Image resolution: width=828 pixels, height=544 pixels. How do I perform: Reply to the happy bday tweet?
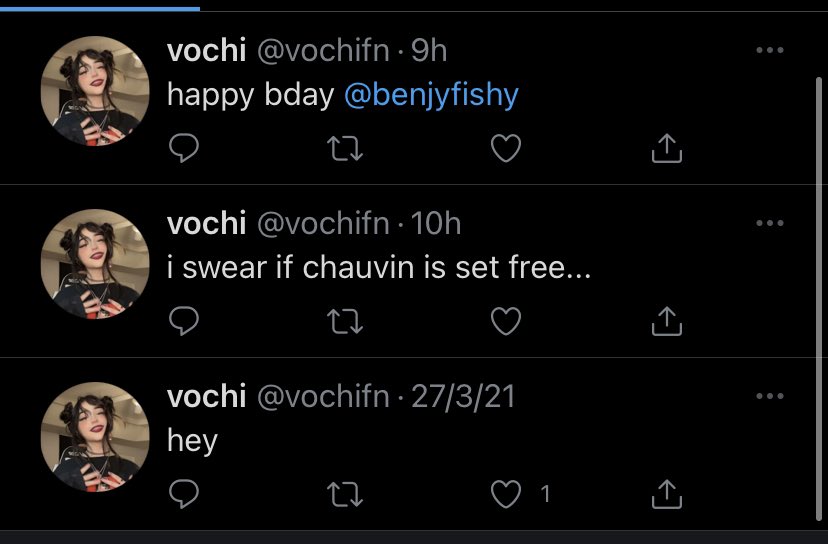point(184,149)
